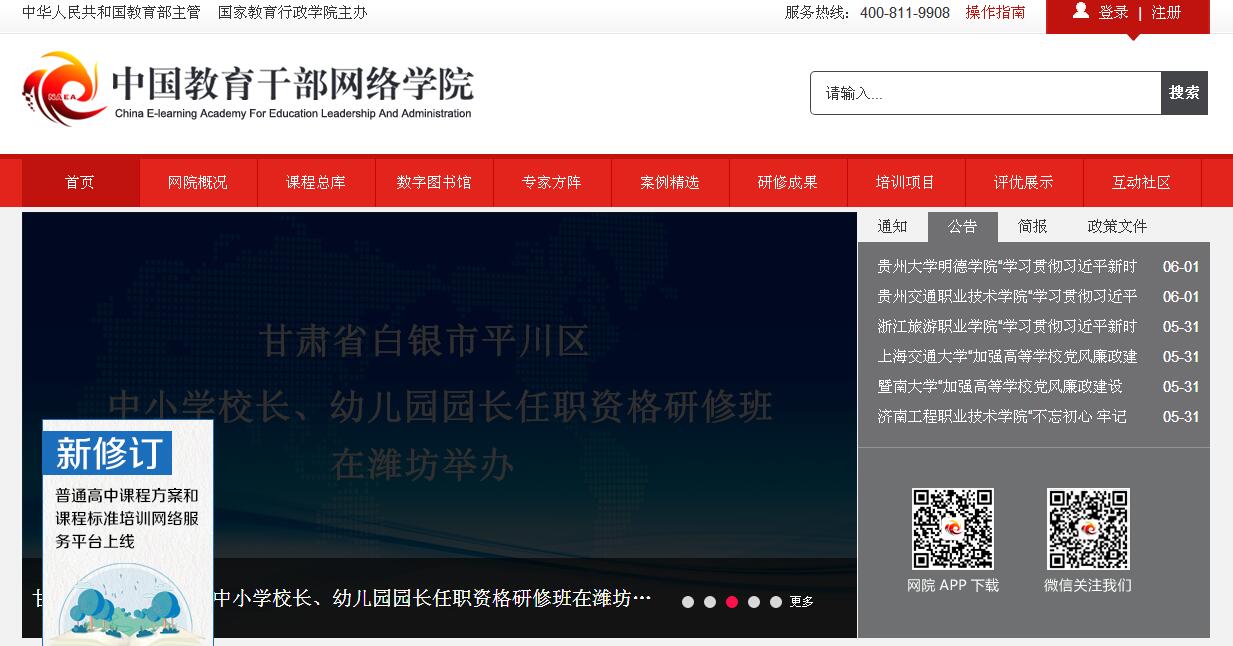This screenshot has height=646, width=1233.
Task: Select the fourth carousel dot
Action: 754,602
